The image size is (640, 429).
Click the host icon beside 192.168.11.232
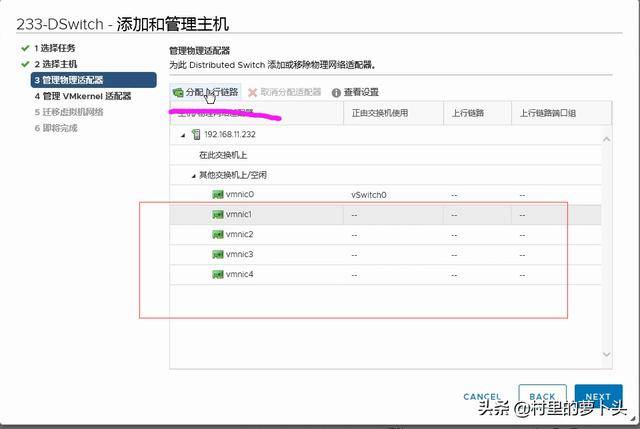tap(196, 134)
